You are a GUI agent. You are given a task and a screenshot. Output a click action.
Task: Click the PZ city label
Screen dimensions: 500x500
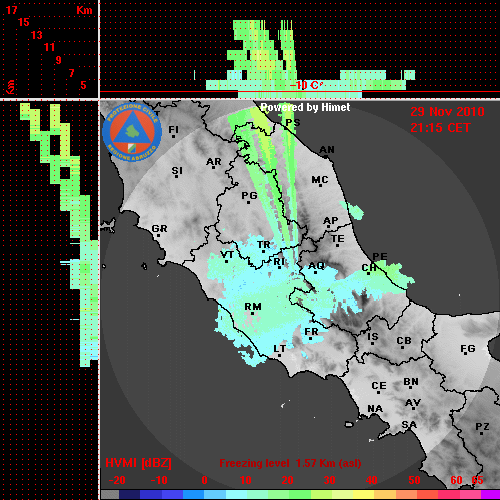pyautogui.click(x=482, y=426)
